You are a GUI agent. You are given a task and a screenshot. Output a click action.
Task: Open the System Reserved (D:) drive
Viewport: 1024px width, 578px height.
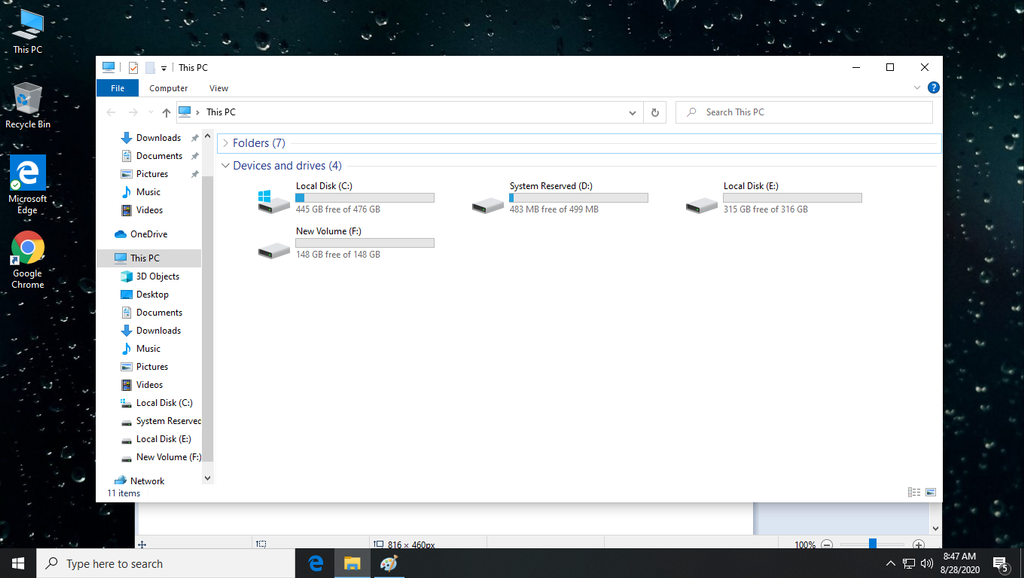click(487, 203)
